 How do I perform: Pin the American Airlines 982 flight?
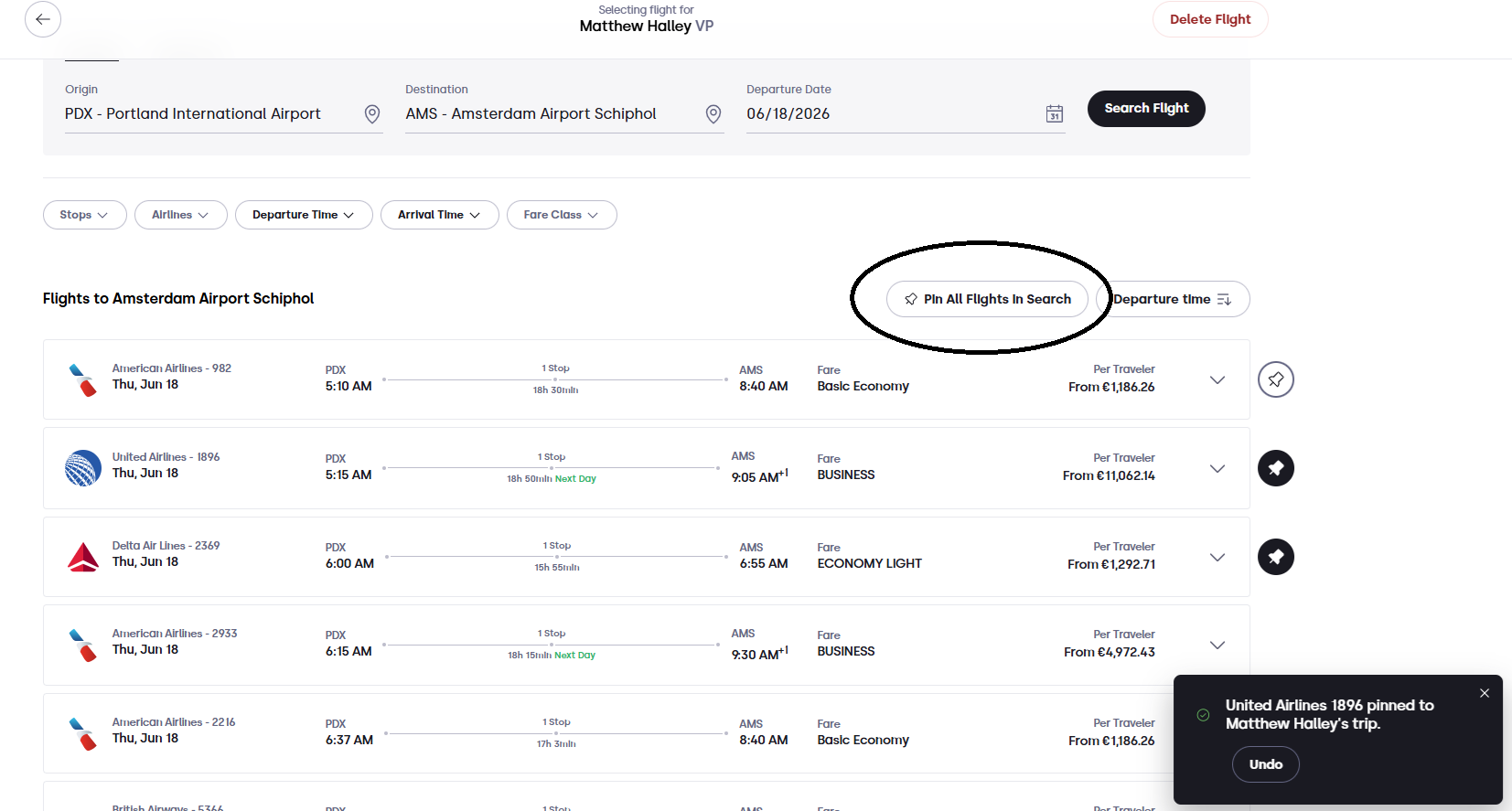pos(1276,379)
